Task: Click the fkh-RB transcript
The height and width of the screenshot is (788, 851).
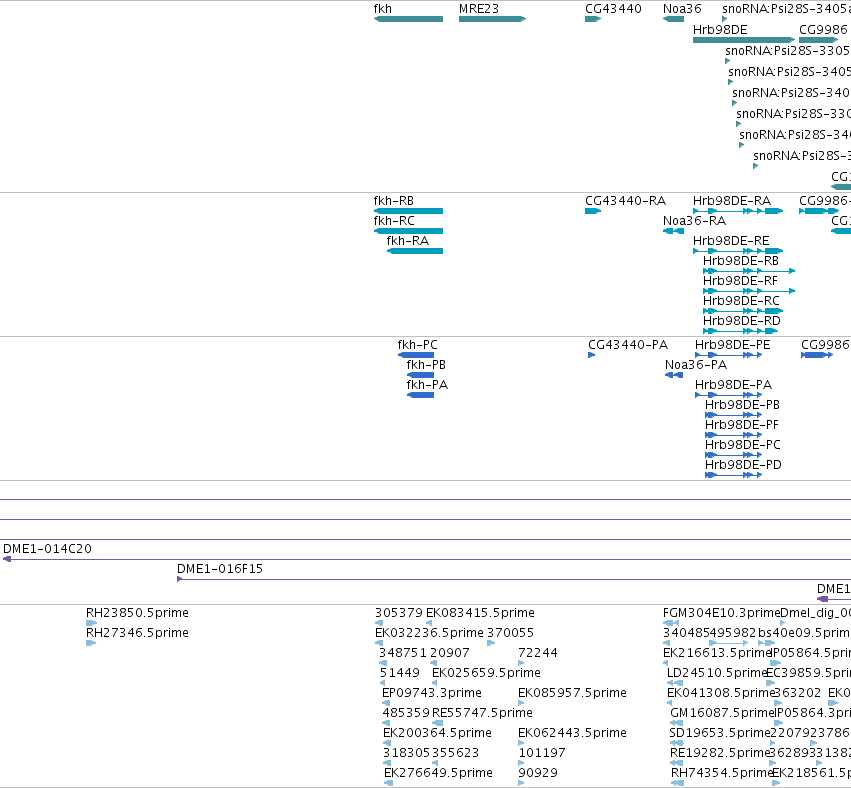Action: [408, 211]
